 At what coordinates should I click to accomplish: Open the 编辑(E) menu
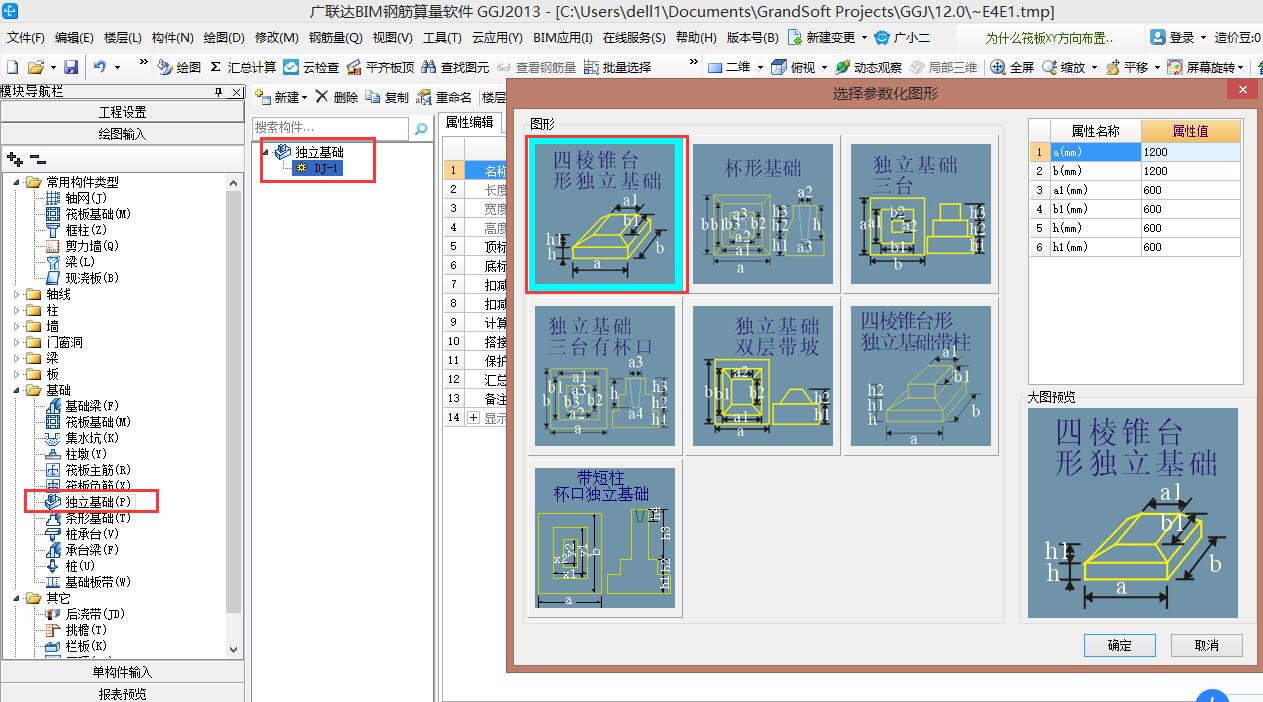[74, 37]
